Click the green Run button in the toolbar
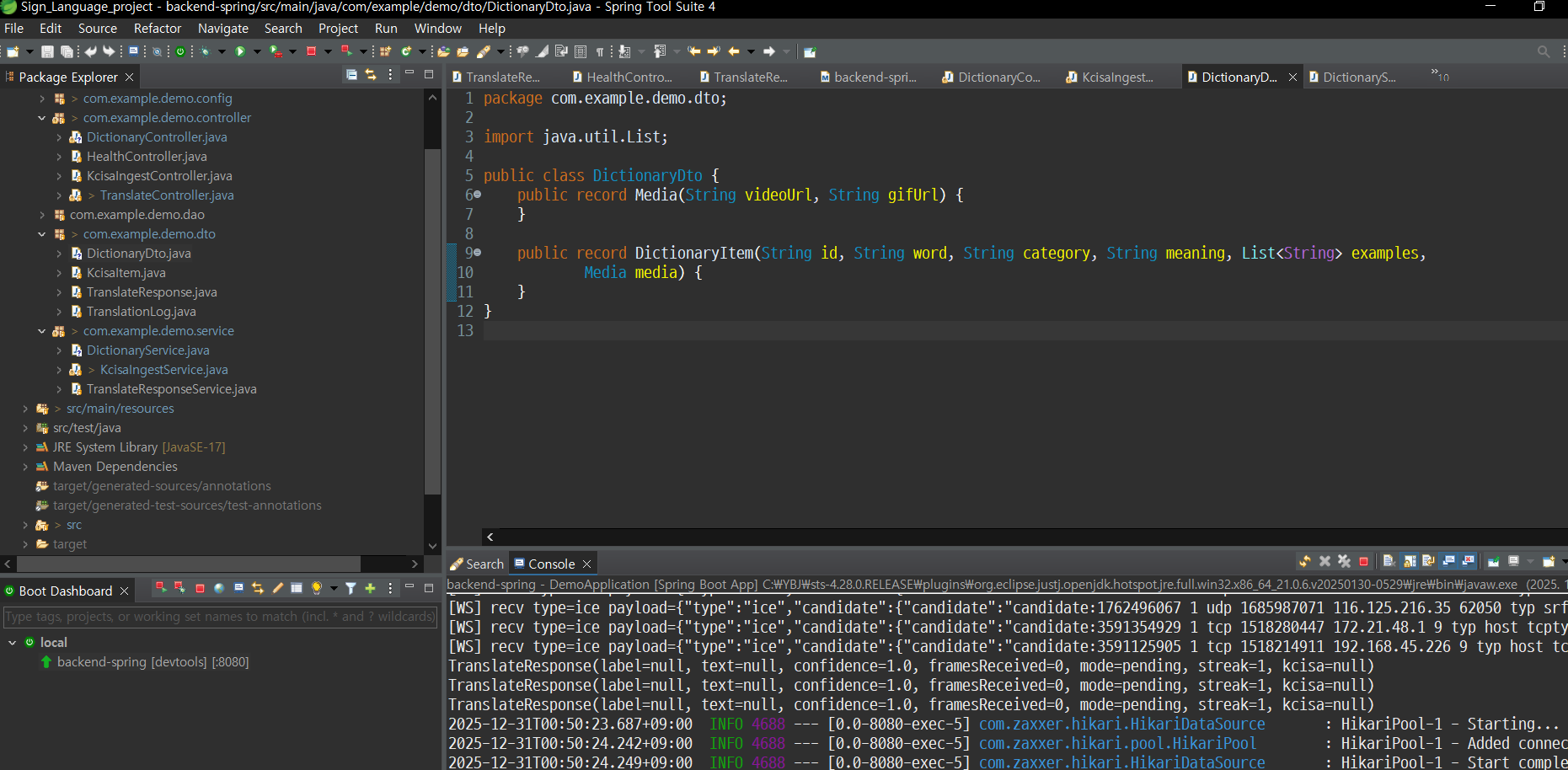 pyautogui.click(x=240, y=51)
